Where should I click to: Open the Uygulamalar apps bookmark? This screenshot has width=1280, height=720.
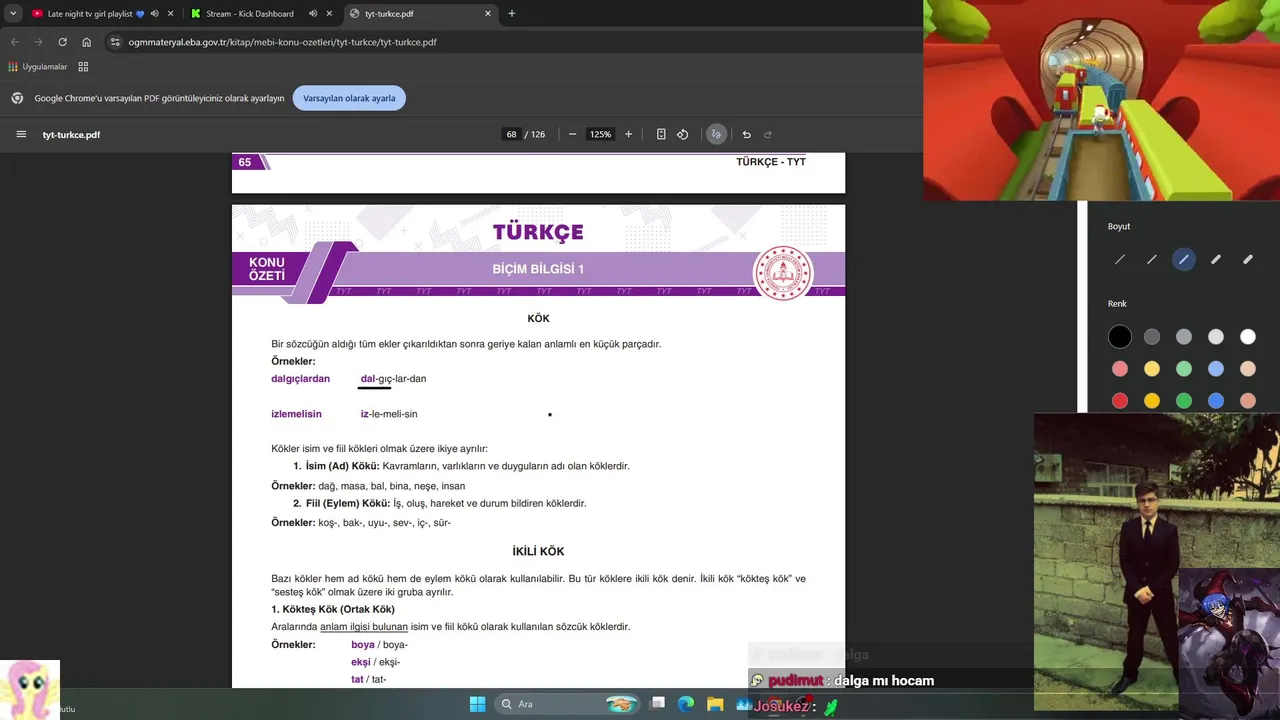coord(38,67)
